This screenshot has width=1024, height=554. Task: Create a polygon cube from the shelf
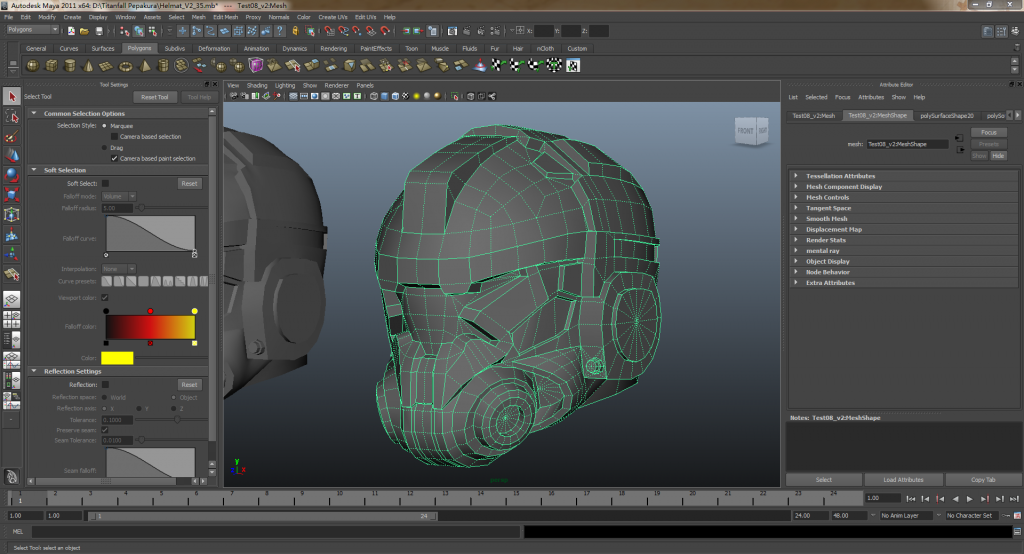53,66
